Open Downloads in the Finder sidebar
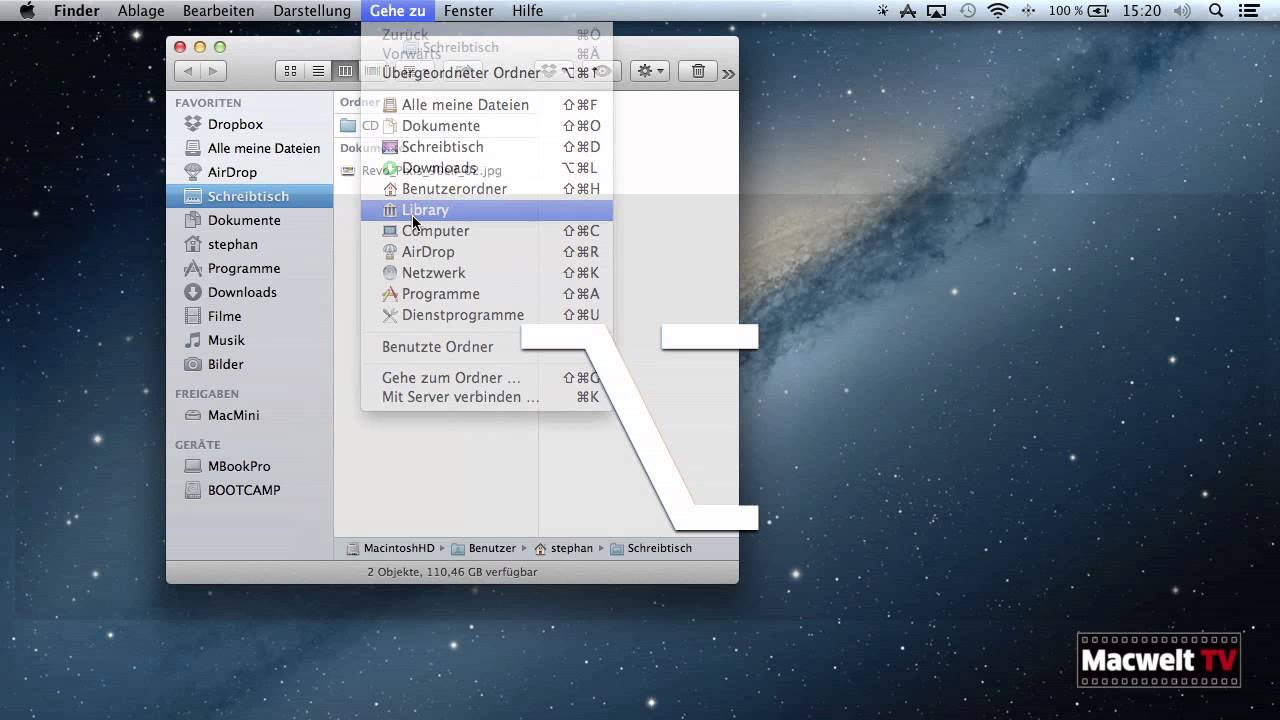 (x=242, y=292)
